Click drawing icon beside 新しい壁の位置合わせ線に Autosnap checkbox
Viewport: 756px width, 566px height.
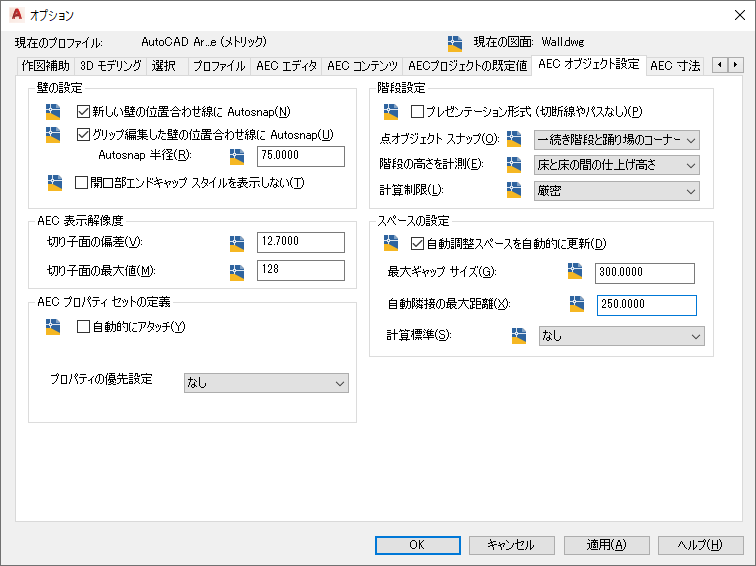53,112
